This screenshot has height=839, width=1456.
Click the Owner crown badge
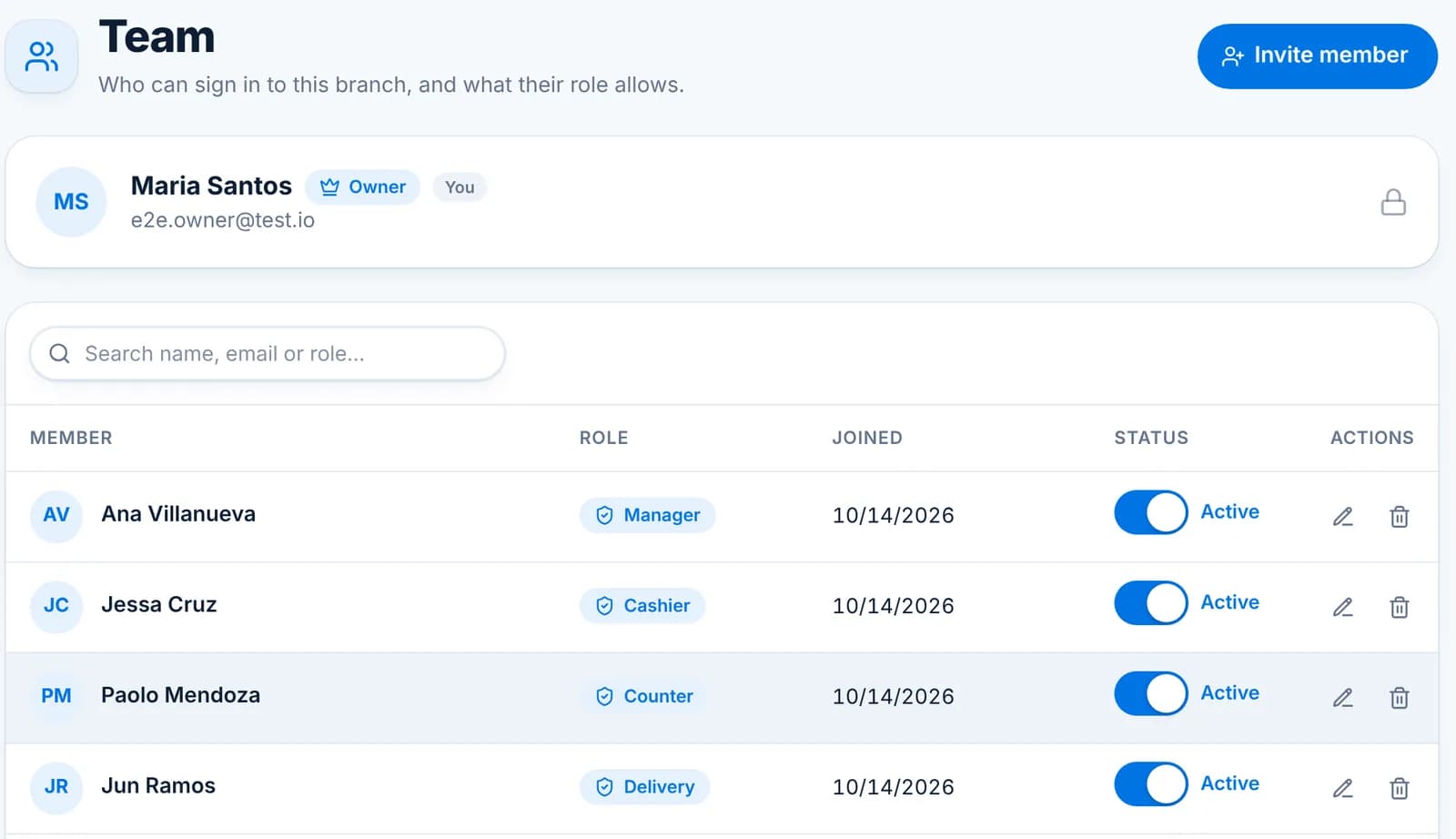362,187
